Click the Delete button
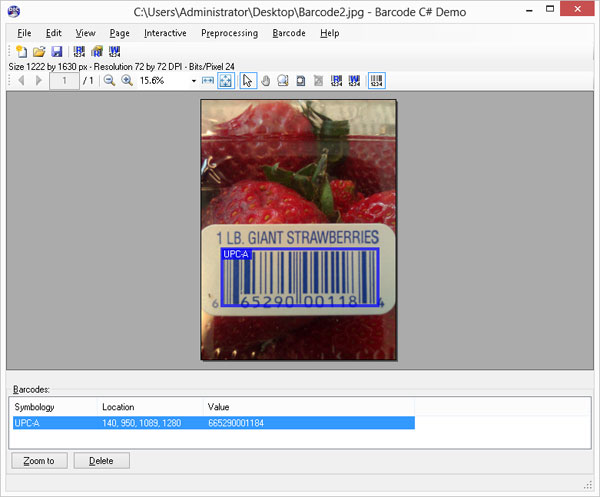The image size is (600, 497). click(101, 461)
